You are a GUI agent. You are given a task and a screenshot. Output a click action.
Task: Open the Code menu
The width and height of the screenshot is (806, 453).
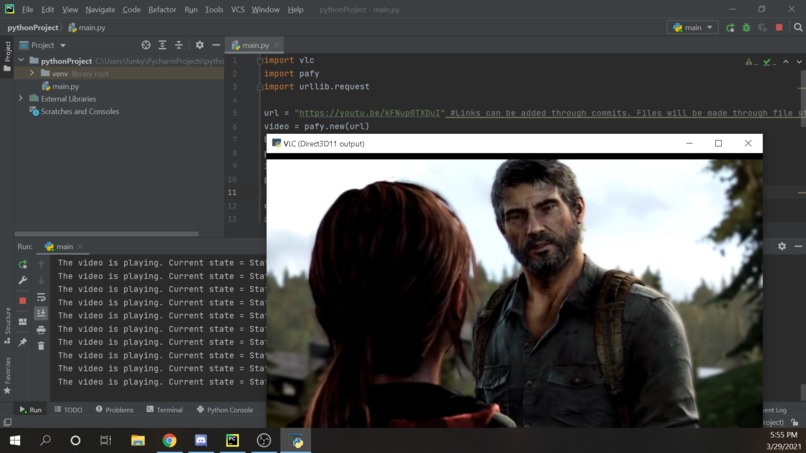tap(131, 10)
